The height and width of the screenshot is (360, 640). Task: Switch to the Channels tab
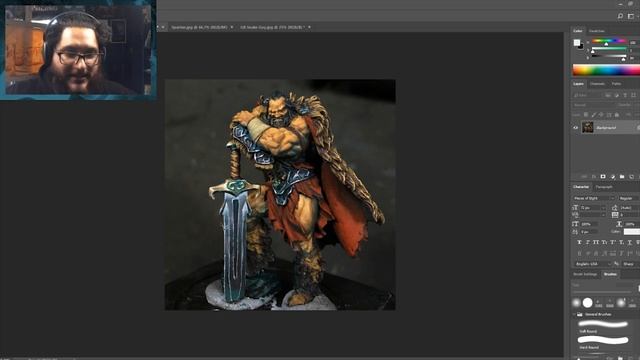pyautogui.click(x=597, y=84)
